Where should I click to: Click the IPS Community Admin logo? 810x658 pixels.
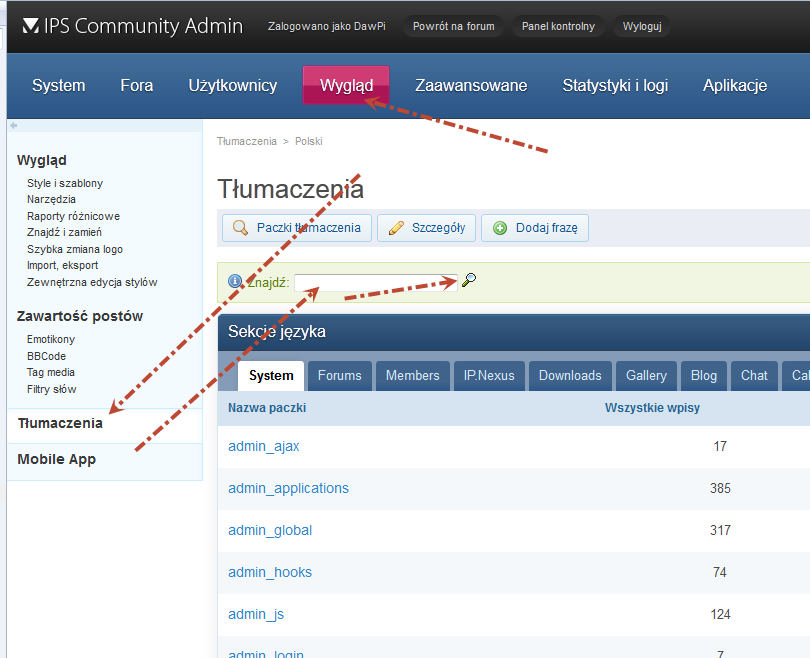132,26
